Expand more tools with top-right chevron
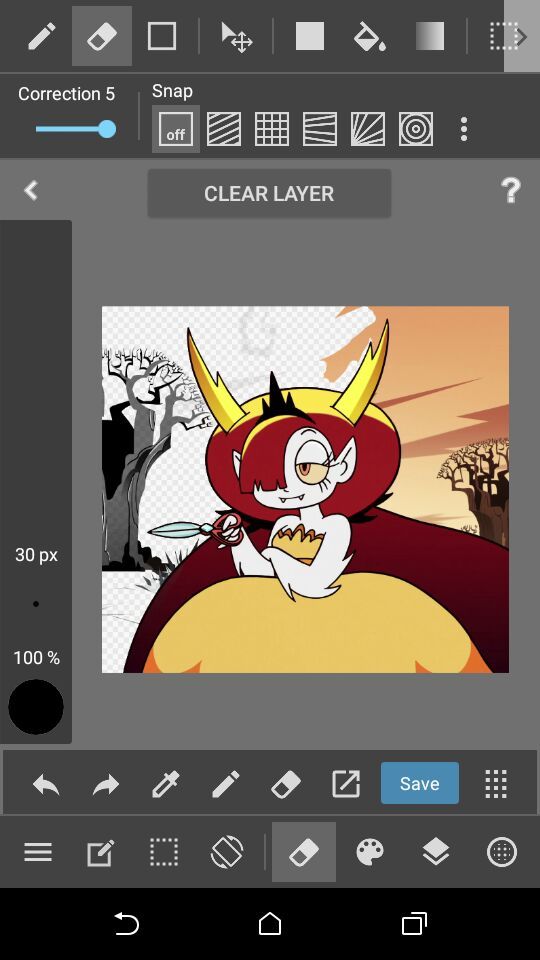The width and height of the screenshot is (540, 960). (x=522, y=36)
